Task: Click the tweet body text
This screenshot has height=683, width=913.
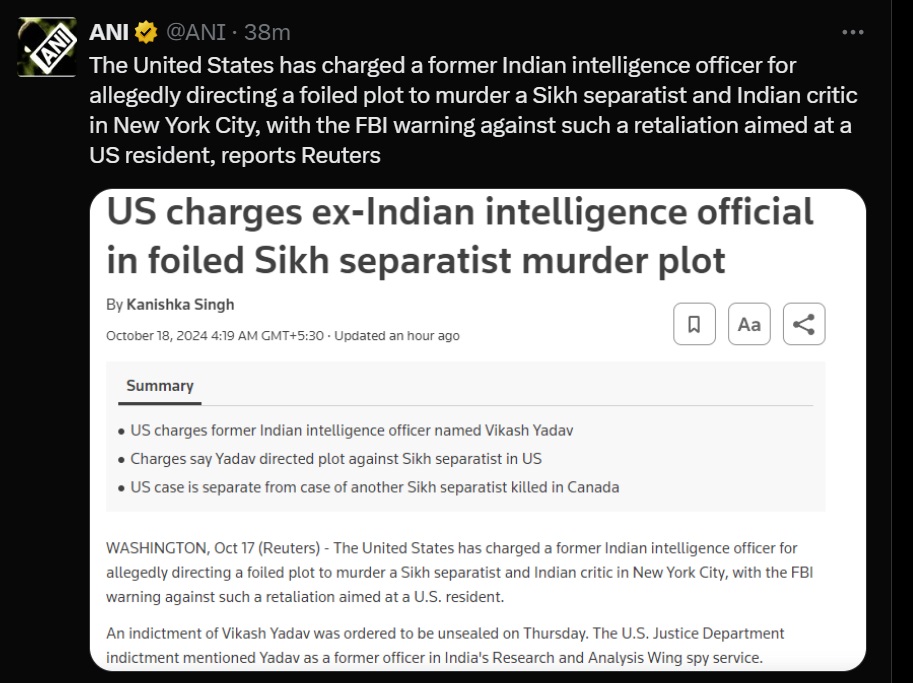Action: (472, 110)
